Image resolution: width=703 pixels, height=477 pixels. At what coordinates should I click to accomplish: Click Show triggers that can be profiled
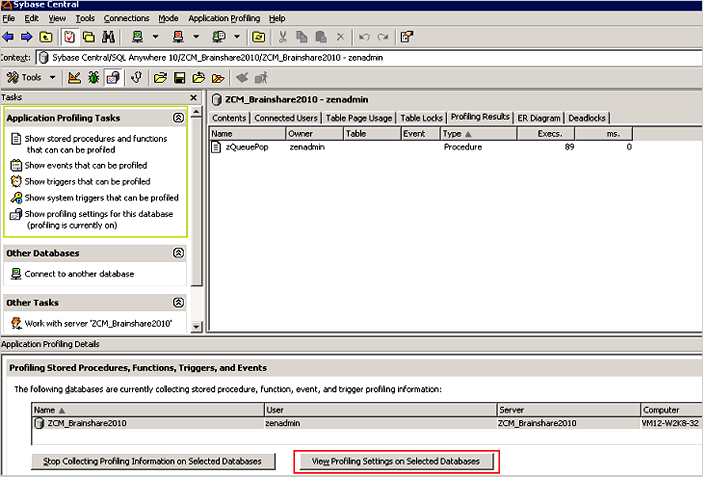tap(87, 182)
